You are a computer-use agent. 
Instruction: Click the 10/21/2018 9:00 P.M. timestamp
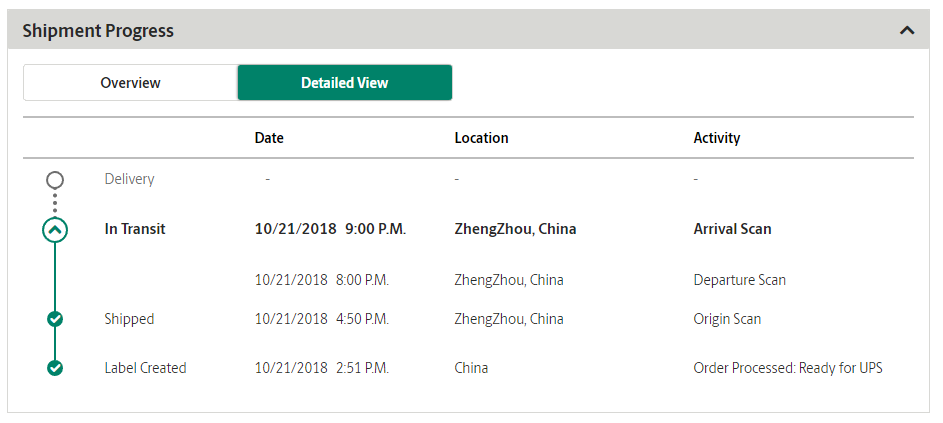click(330, 229)
